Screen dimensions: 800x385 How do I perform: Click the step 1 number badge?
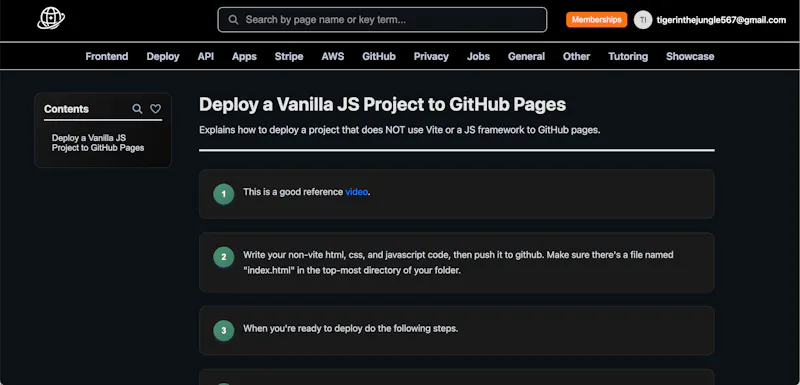(223, 194)
